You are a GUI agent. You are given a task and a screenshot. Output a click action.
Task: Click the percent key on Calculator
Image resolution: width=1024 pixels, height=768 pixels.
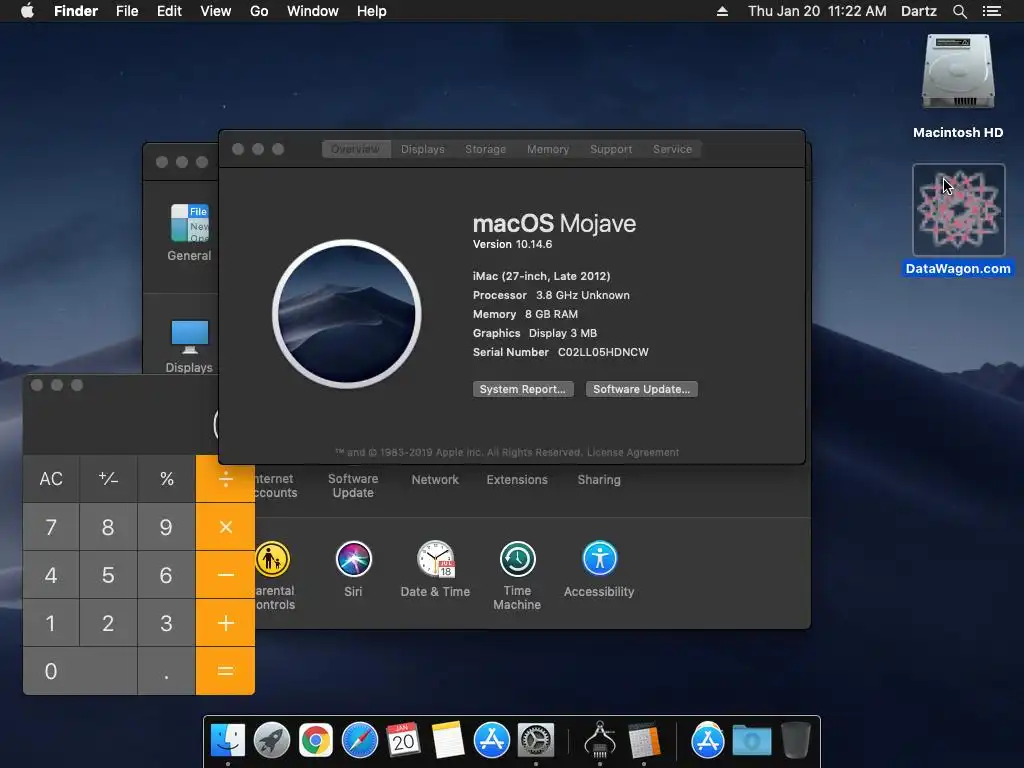[x=167, y=479]
